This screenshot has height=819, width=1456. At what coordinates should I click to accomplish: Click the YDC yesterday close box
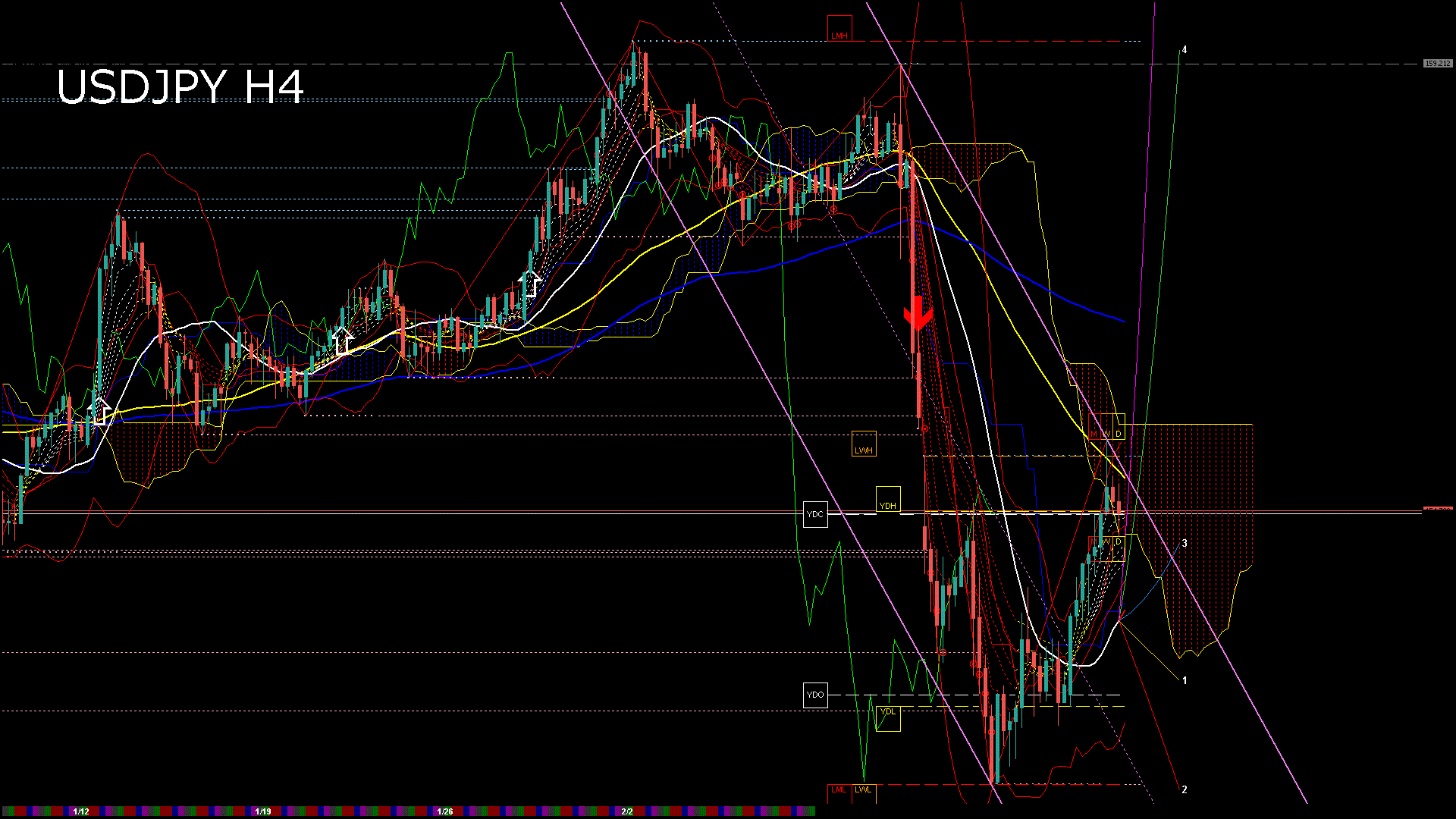(816, 514)
